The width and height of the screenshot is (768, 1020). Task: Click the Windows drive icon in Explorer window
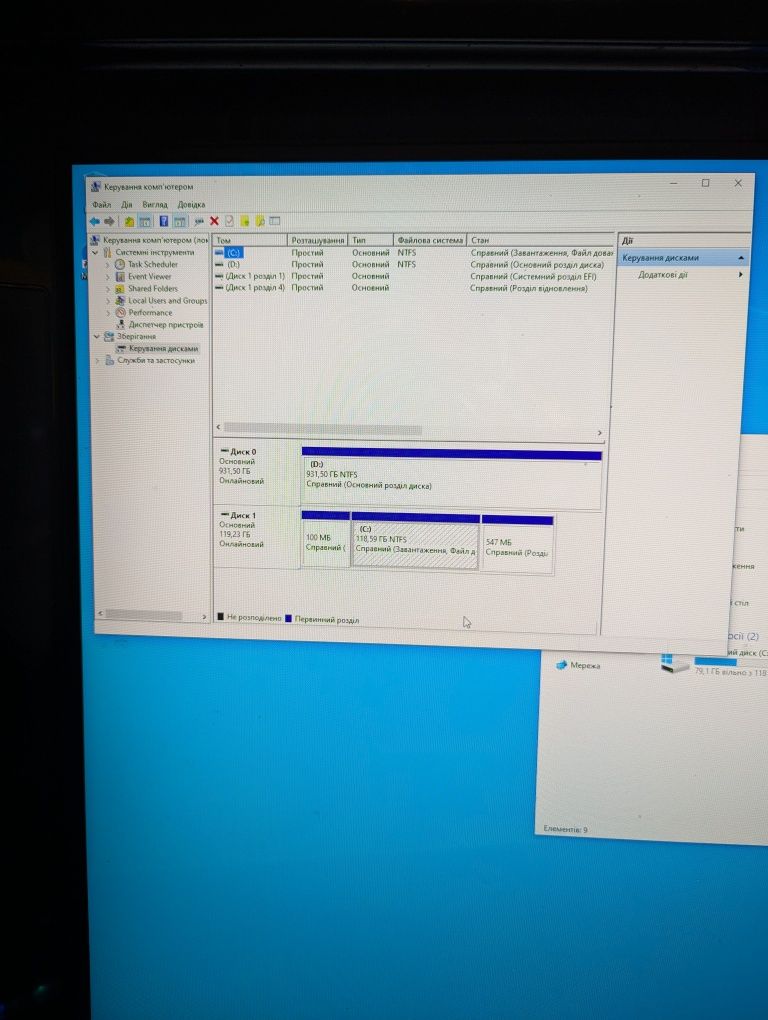(674, 664)
